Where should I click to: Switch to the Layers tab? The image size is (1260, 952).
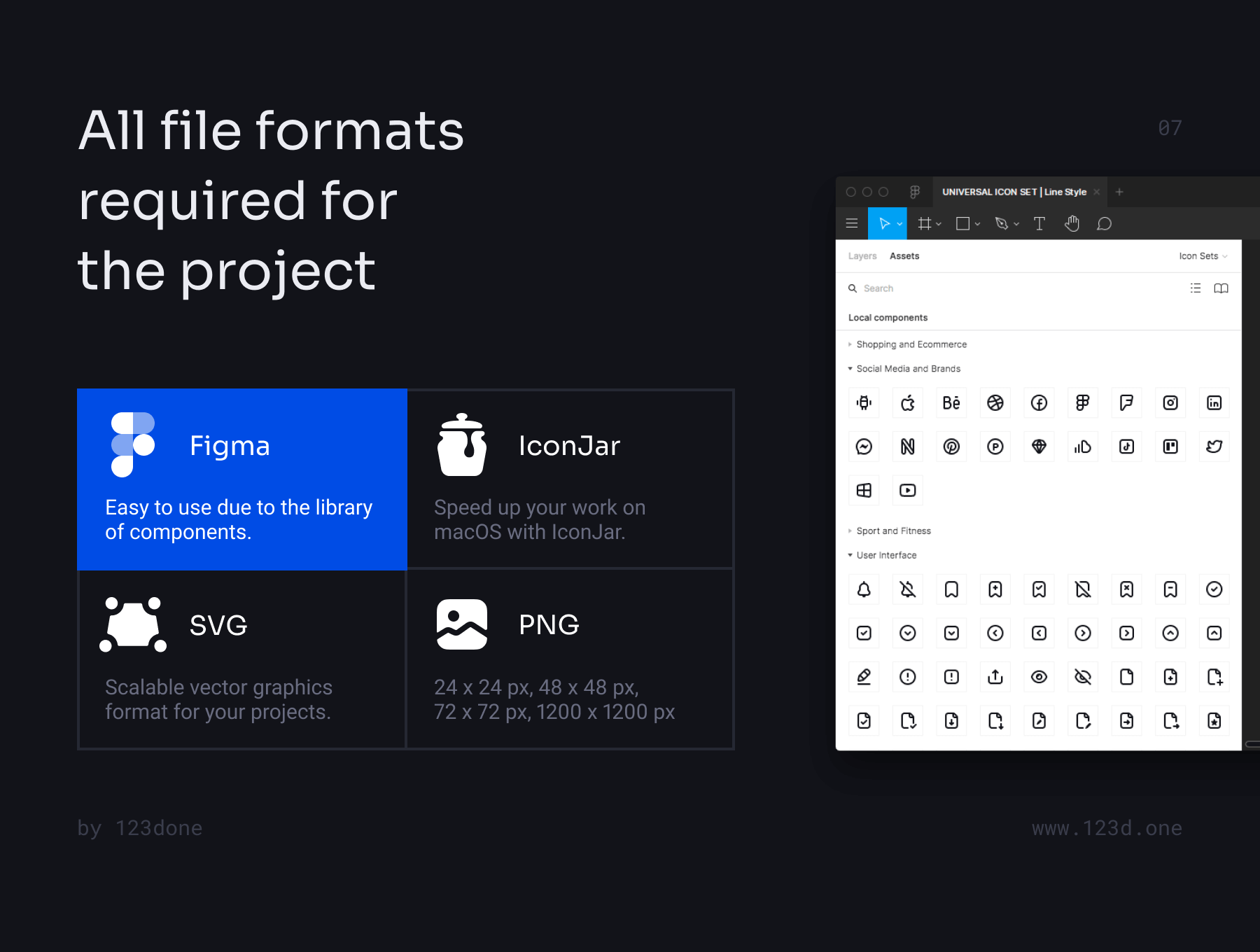click(862, 256)
